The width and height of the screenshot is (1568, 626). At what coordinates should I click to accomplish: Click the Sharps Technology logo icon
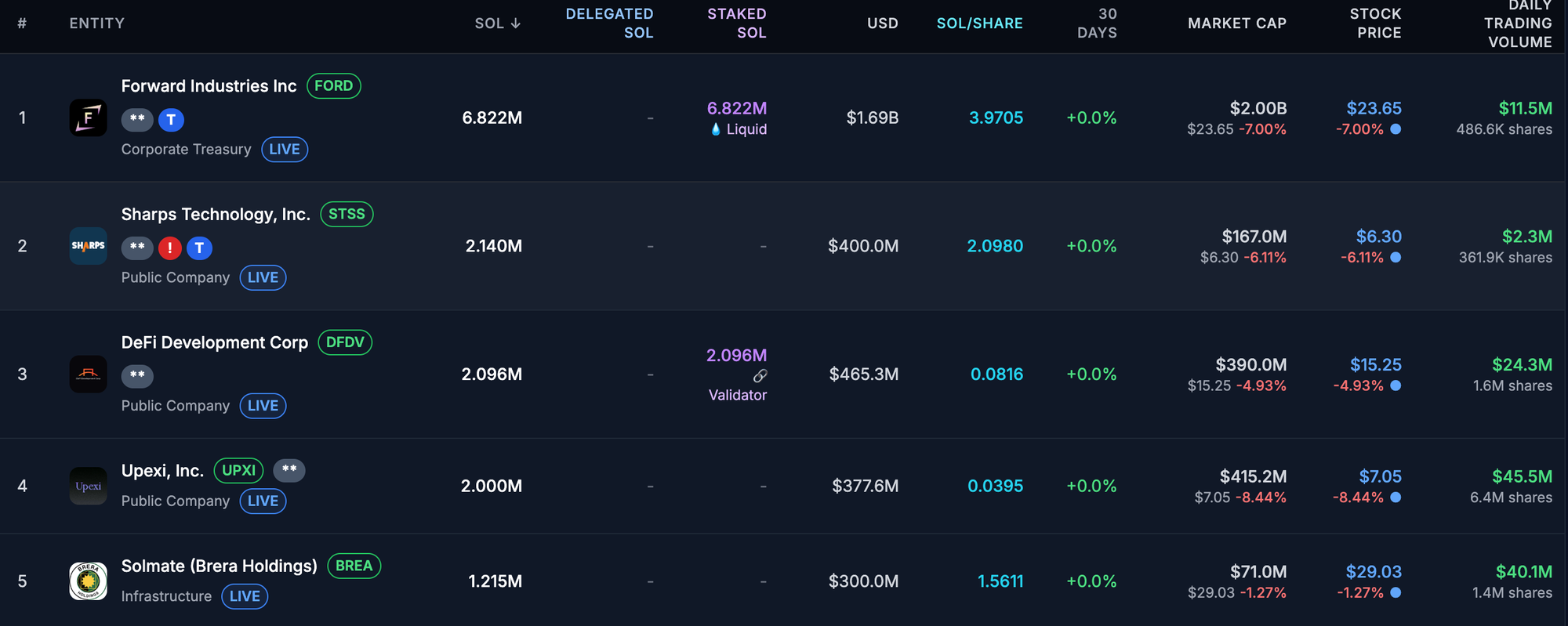(x=88, y=246)
